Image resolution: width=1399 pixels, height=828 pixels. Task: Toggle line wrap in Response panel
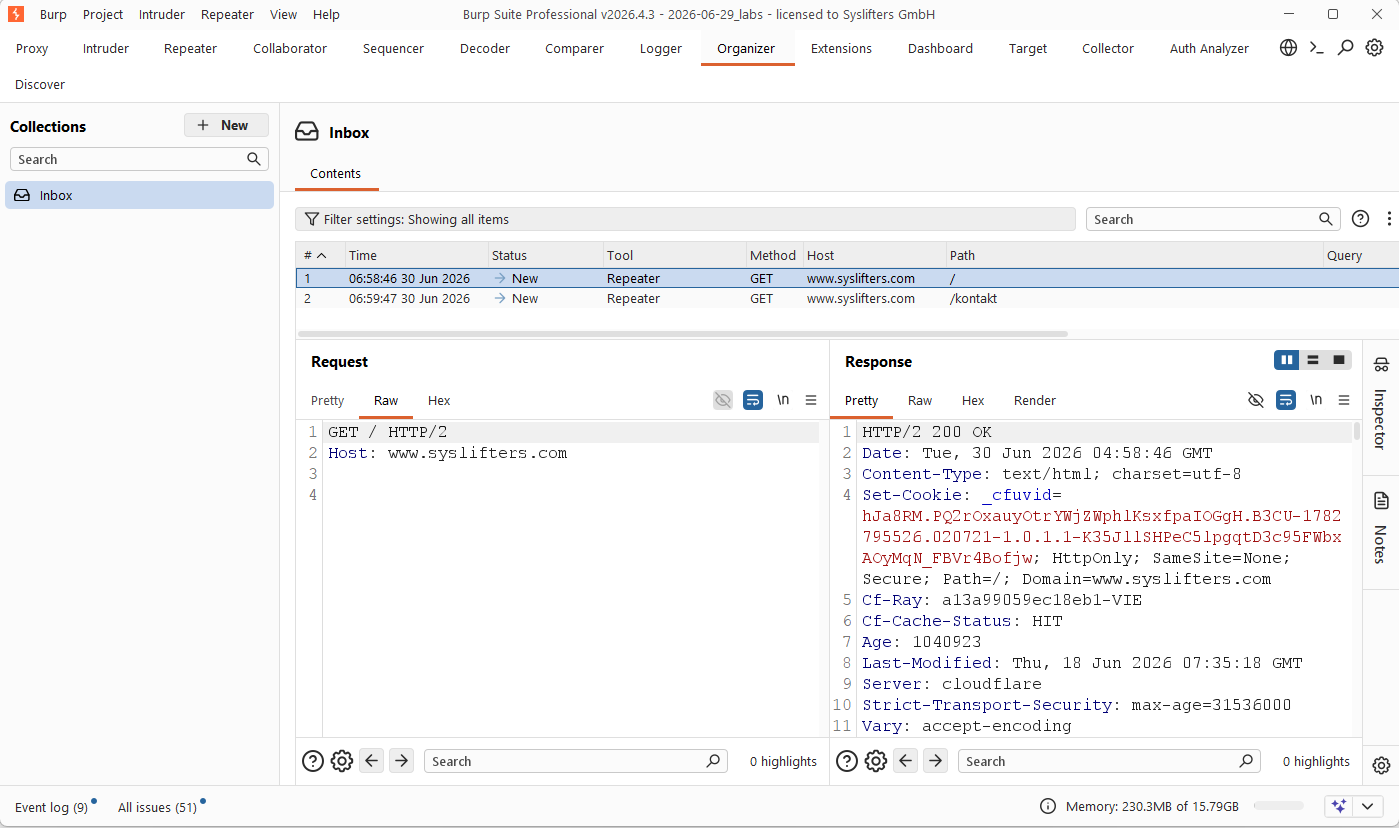[x=1286, y=400]
